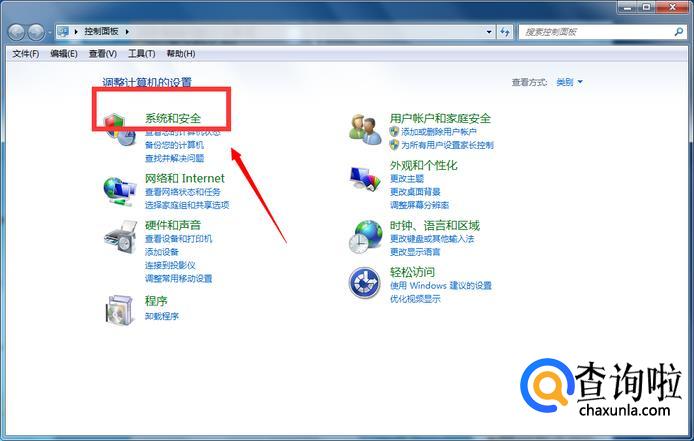Click the 卸载程序 link
Image resolution: width=694 pixels, height=441 pixels.
click(x=162, y=316)
